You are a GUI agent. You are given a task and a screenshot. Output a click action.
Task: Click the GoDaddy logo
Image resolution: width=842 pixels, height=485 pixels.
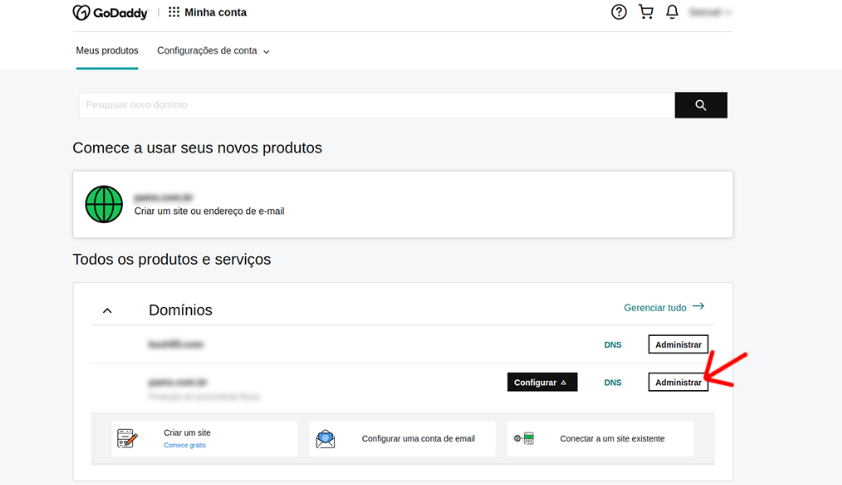tap(110, 13)
